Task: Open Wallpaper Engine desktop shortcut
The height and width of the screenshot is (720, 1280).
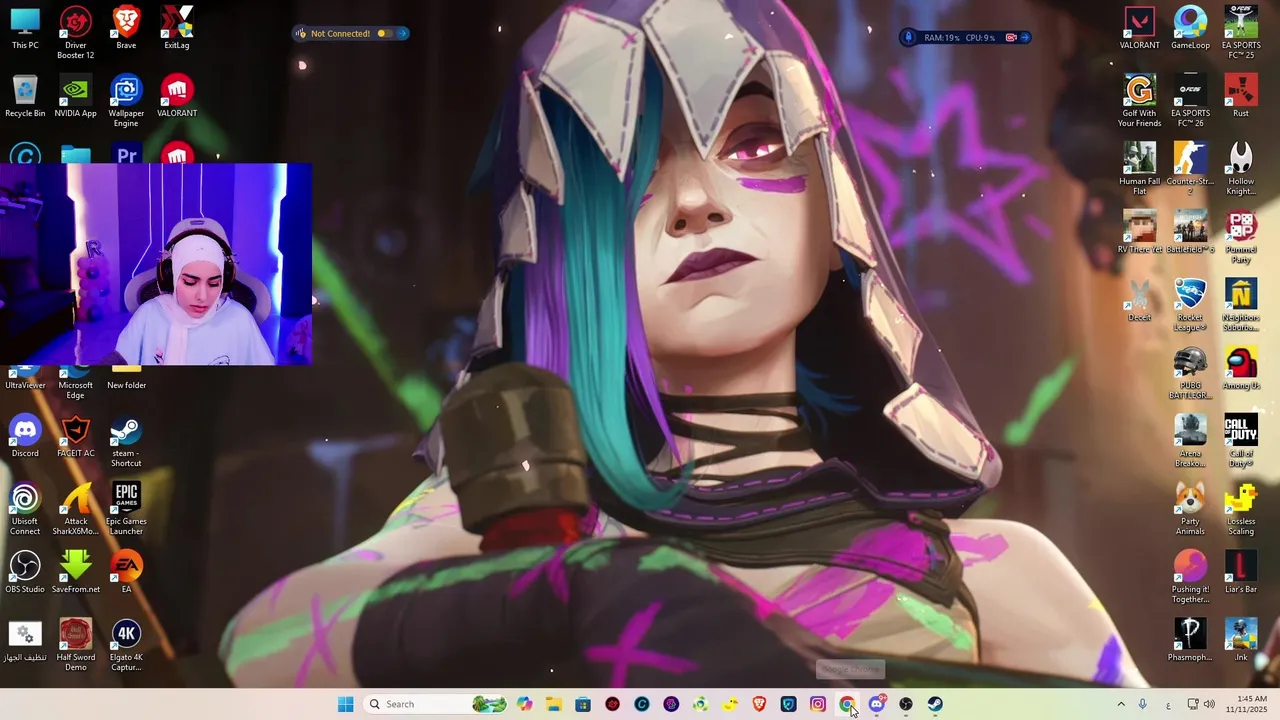Action: click(x=126, y=100)
